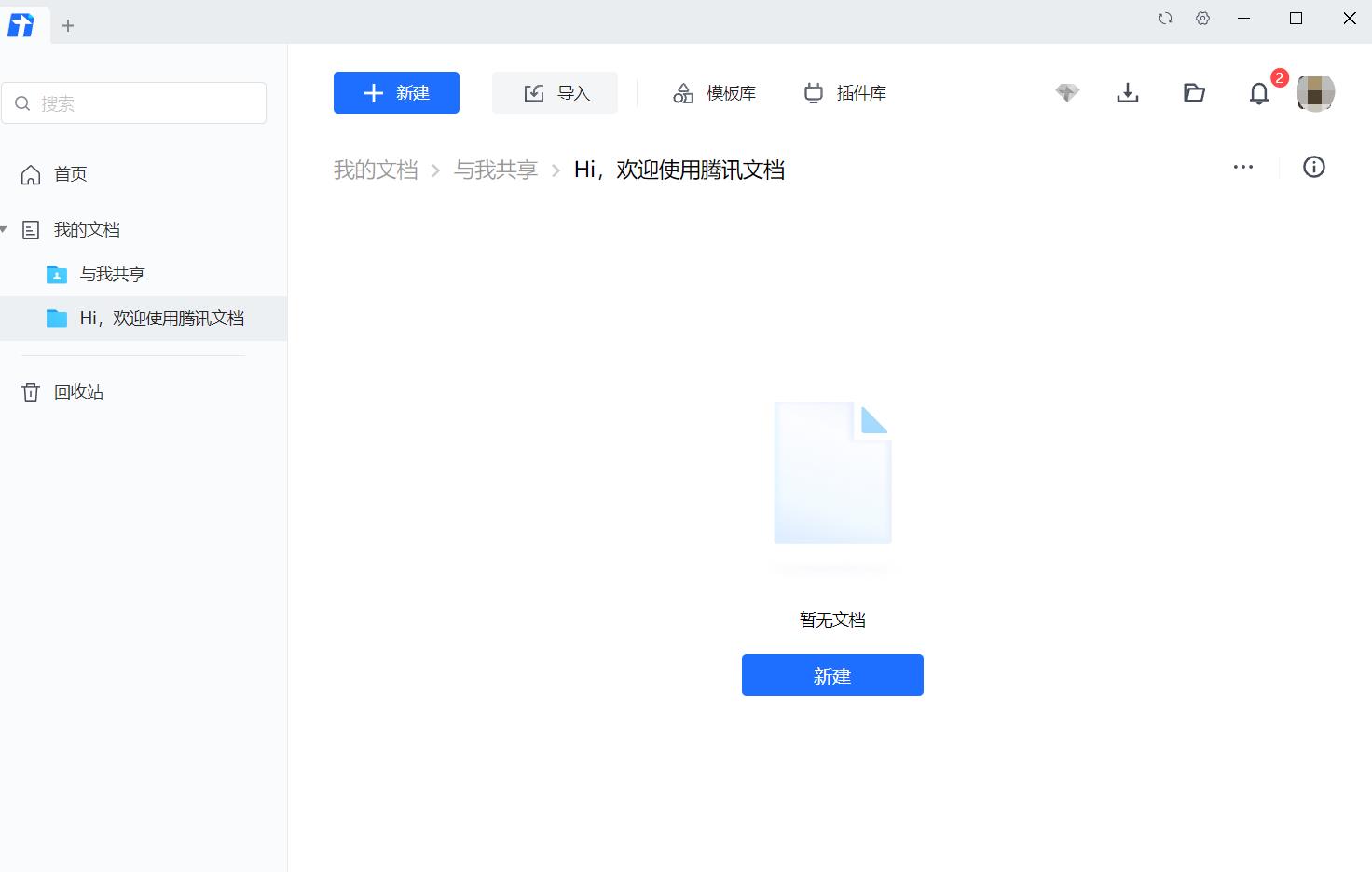Open notifications bell with red badge

point(1259,93)
